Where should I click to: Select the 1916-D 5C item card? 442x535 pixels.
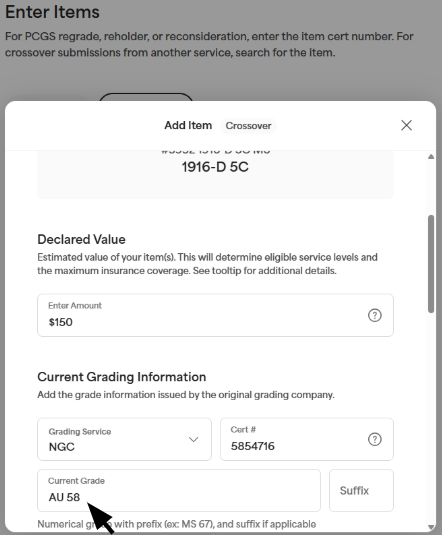coord(215,174)
